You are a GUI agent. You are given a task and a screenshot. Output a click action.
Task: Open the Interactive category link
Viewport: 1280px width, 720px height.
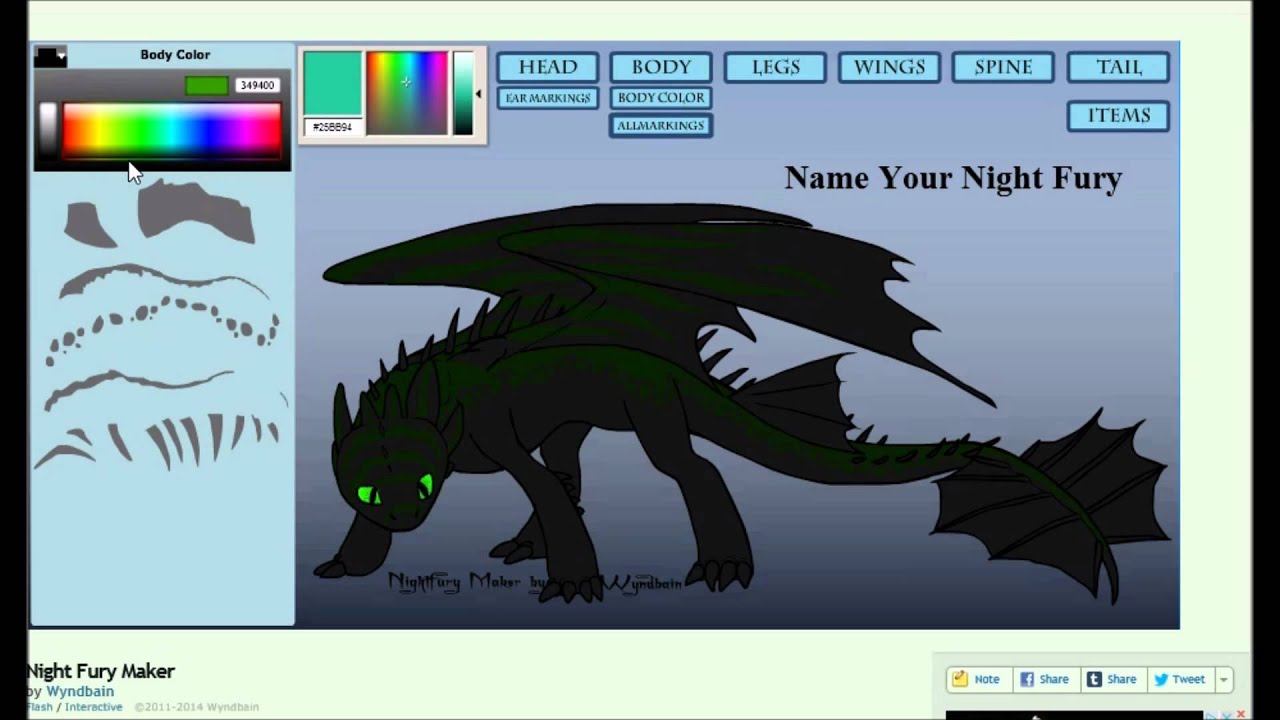click(94, 707)
